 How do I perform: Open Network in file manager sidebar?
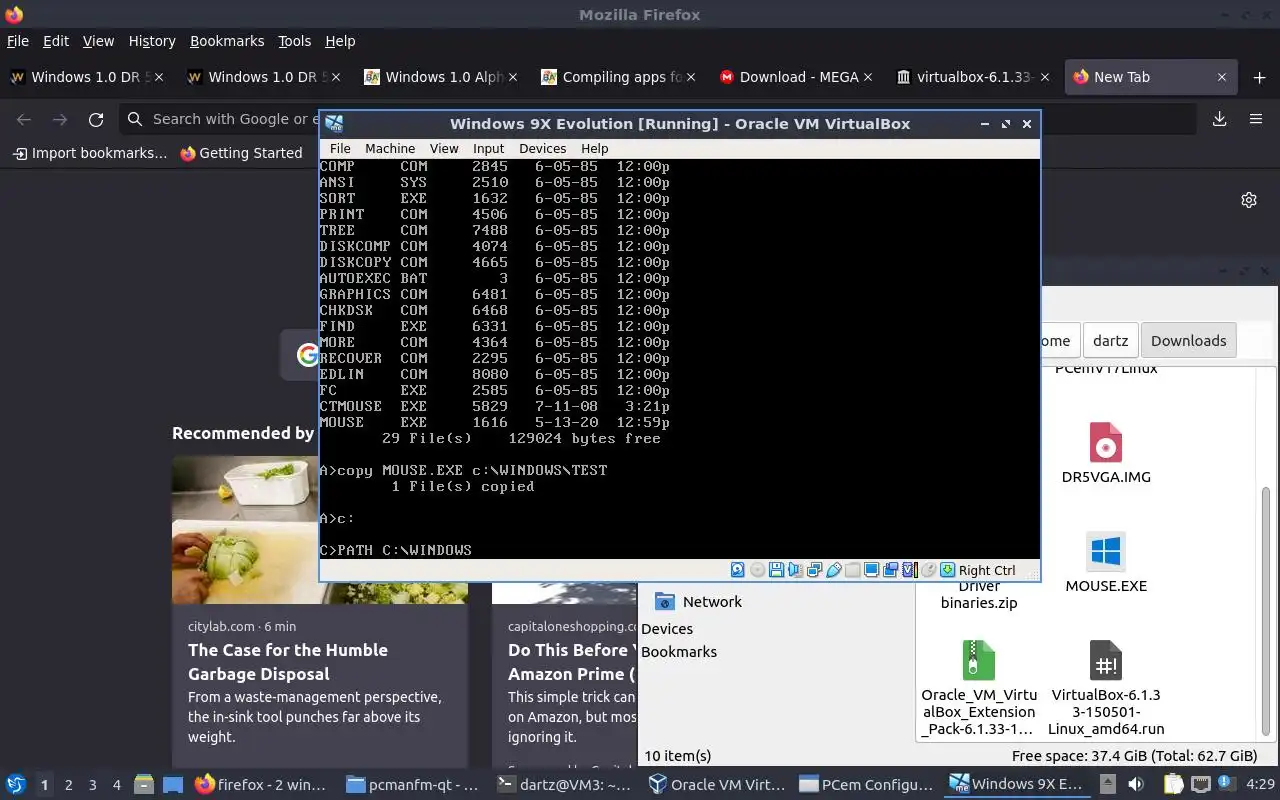698,602
